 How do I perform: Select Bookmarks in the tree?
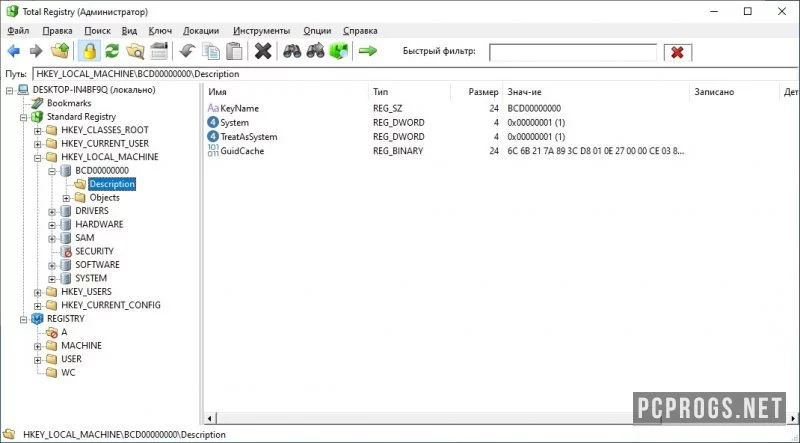click(x=69, y=103)
